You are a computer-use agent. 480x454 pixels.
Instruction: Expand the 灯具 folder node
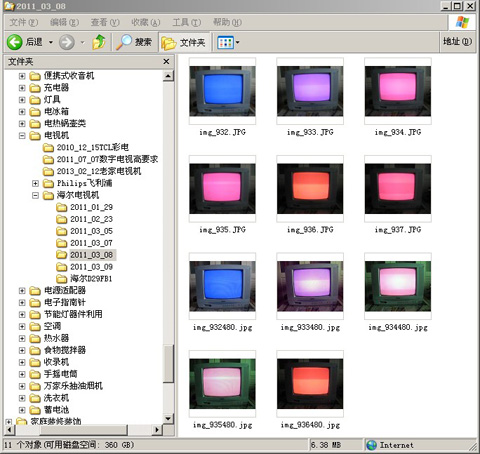22,100
